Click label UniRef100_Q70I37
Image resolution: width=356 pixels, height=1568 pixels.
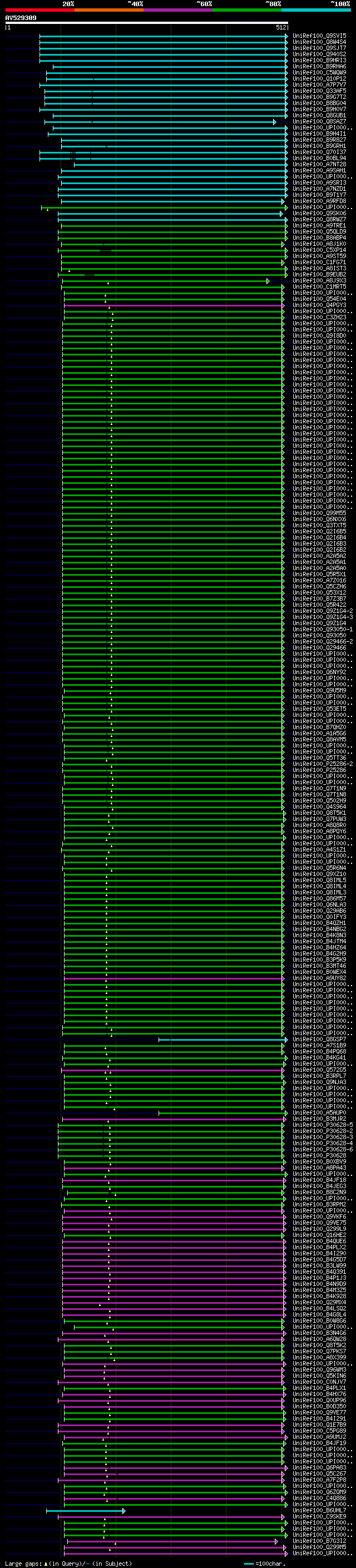tap(319, 152)
